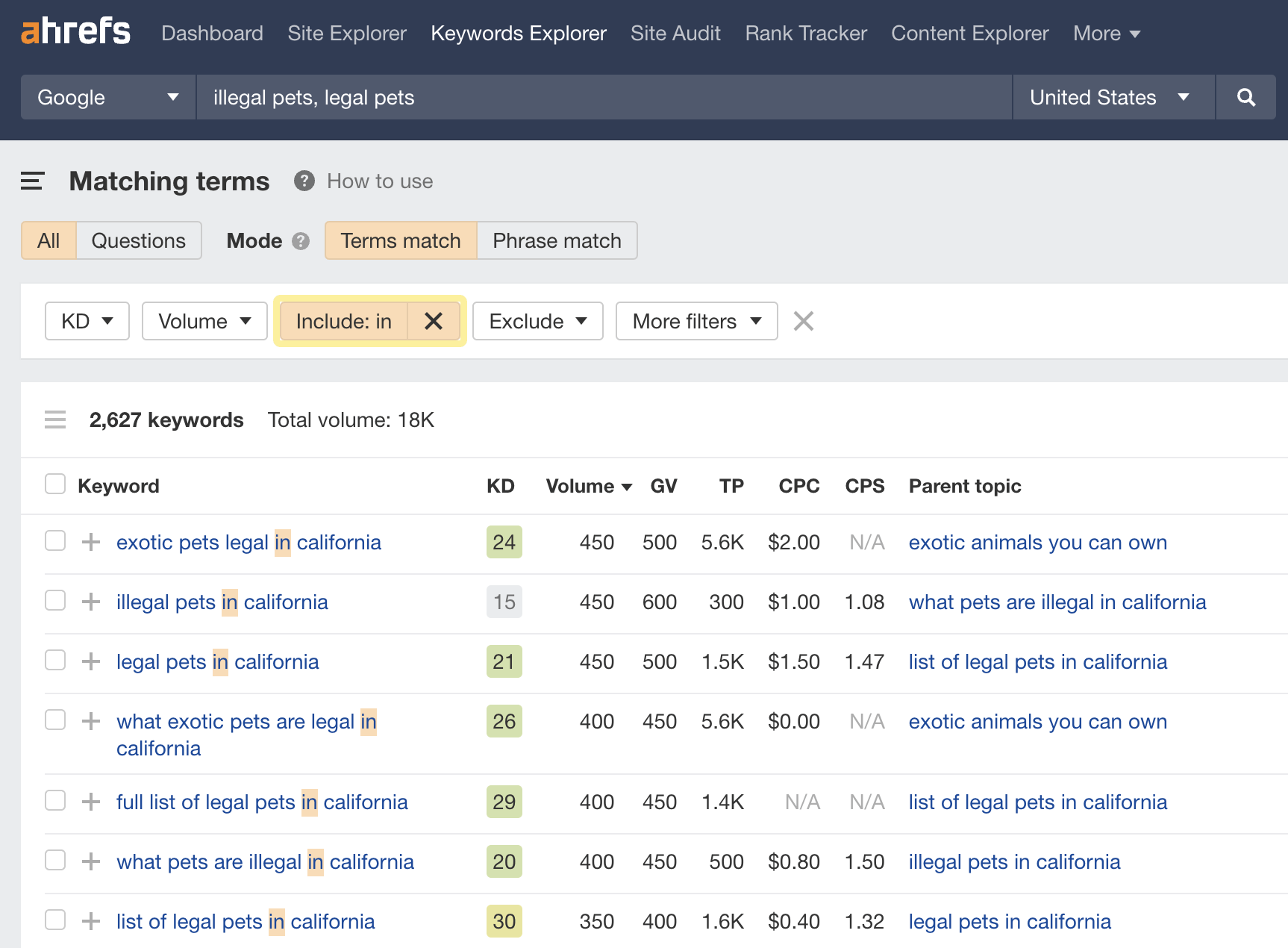Viewport: 1288px width, 948px height.
Task: Add exotic pets legal in california to a list
Action: (x=90, y=543)
